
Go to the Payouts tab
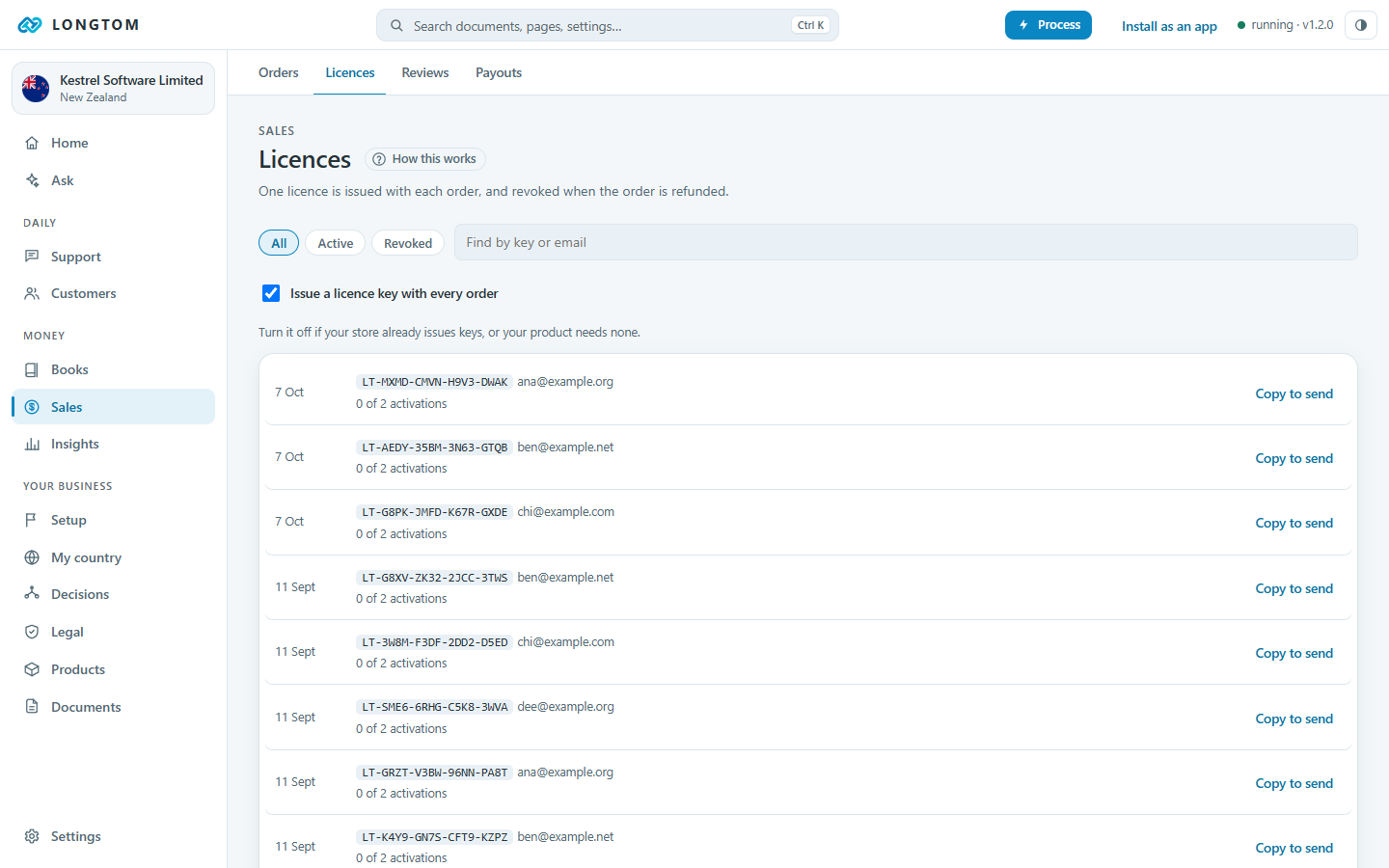(x=499, y=72)
